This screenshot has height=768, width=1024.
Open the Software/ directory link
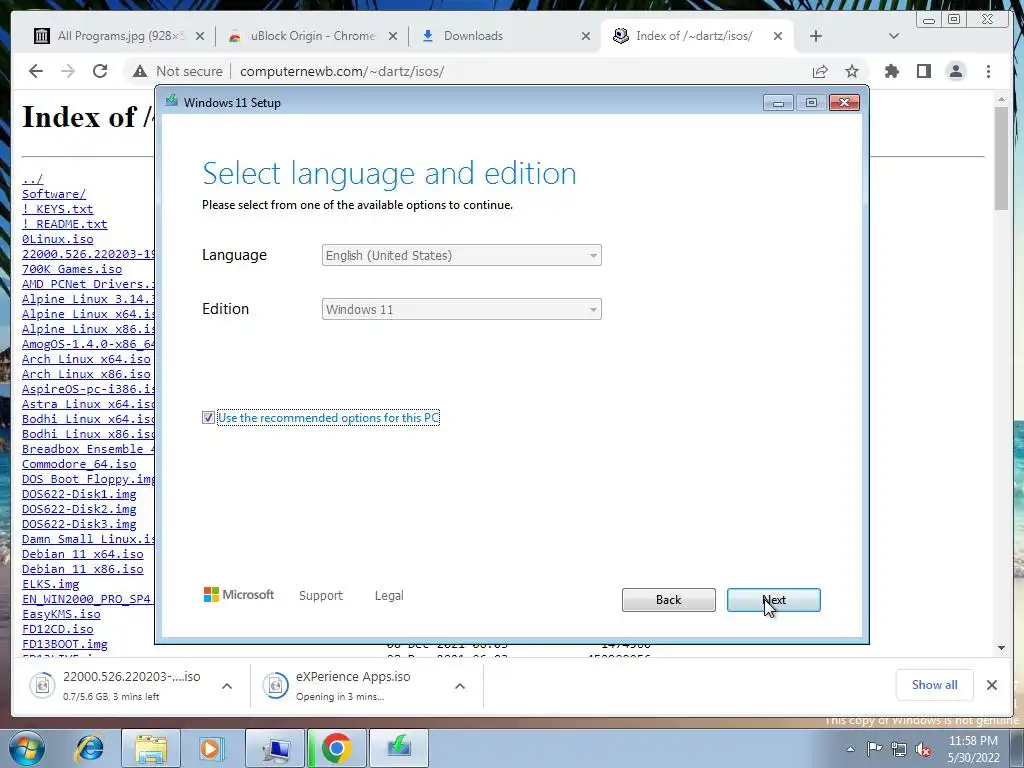coord(54,194)
